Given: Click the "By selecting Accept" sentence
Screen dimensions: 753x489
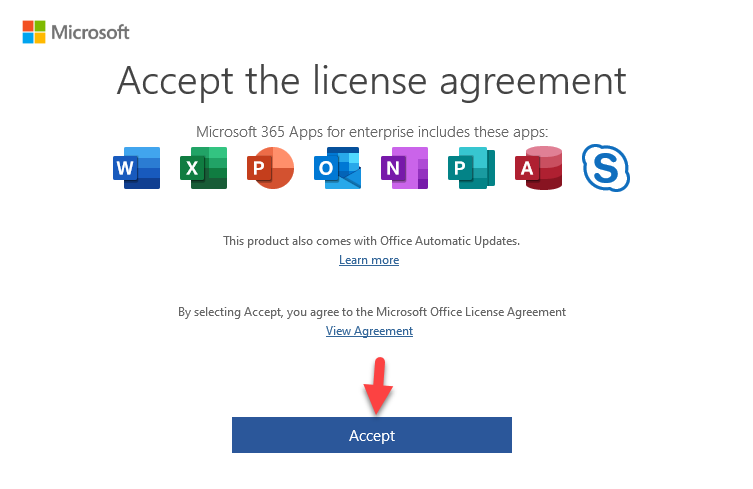Looking at the screenshot, I should pos(372,312).
